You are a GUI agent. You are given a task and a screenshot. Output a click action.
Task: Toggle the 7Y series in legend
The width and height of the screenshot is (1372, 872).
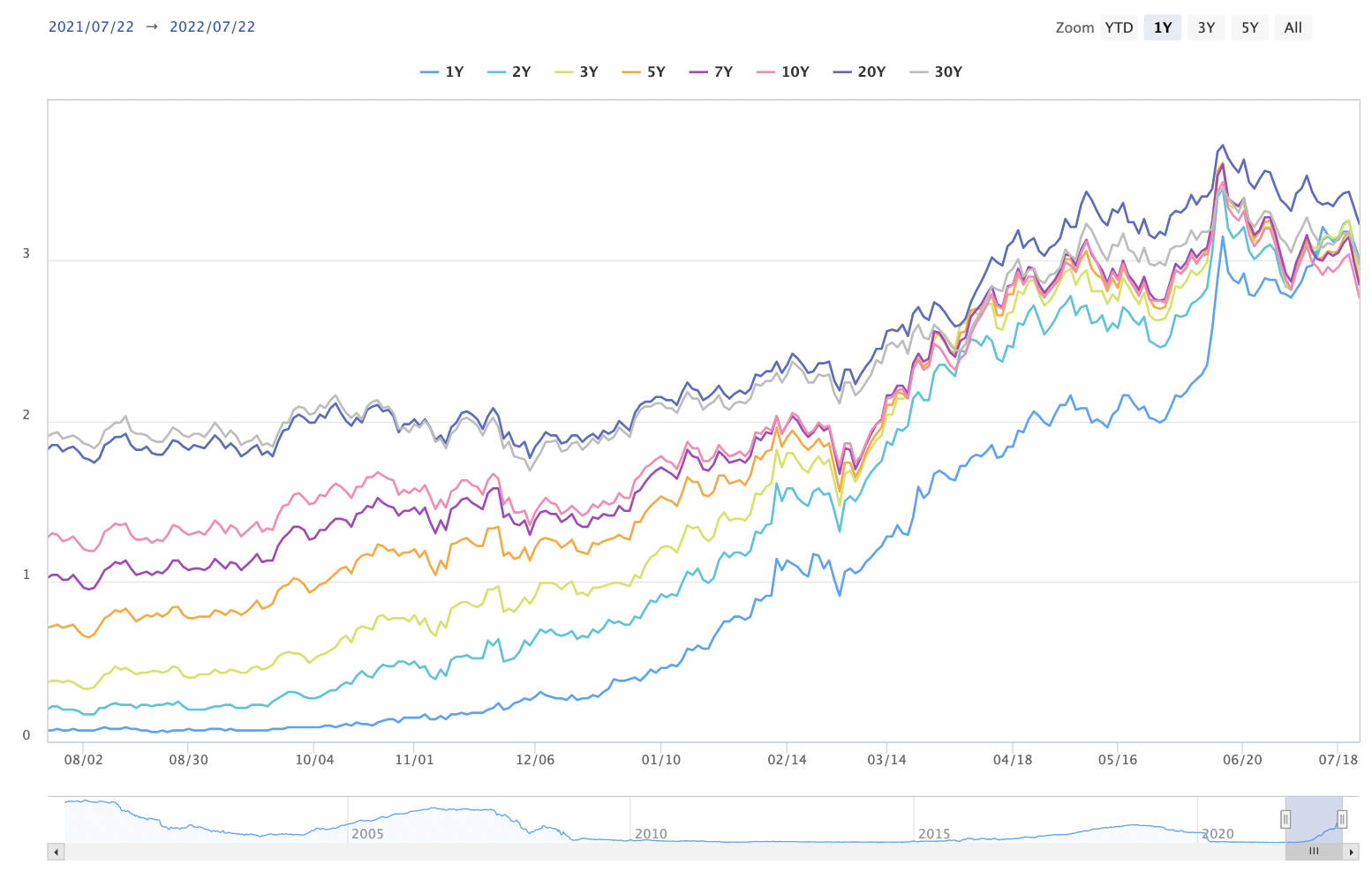(711, 72)
